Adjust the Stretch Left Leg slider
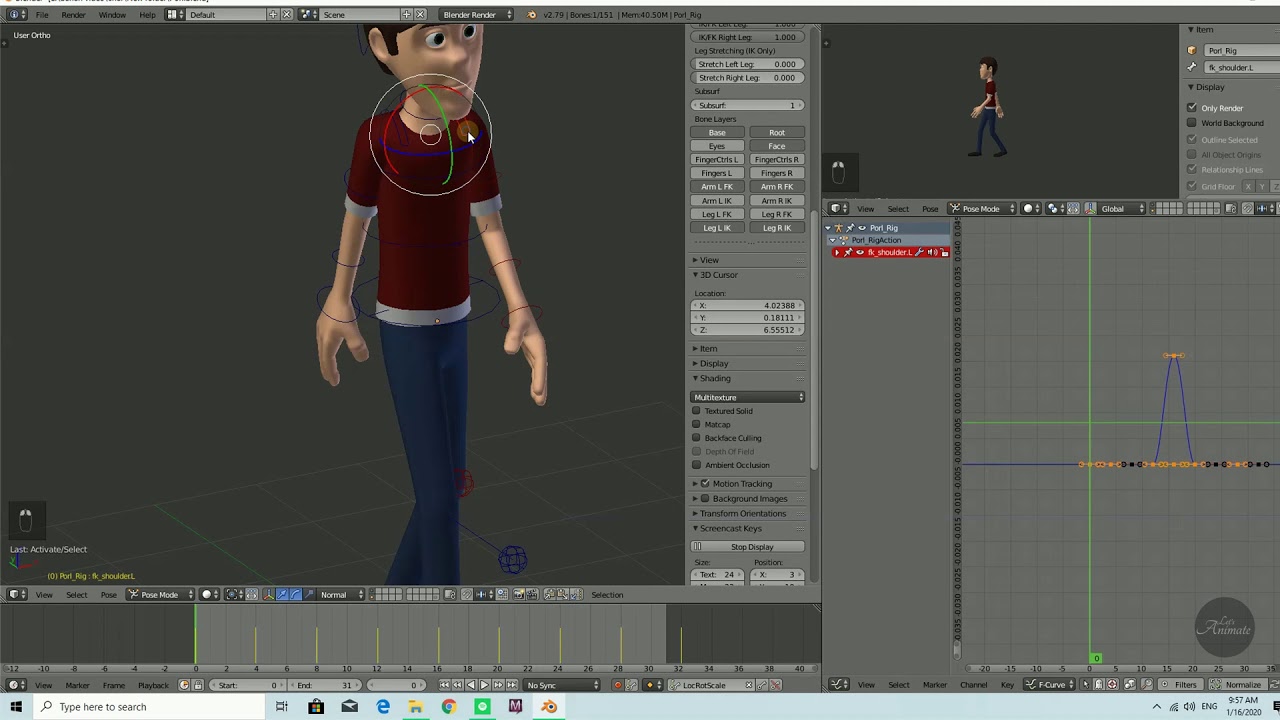This screenshot has height=720, width=1280. point(748,64)
